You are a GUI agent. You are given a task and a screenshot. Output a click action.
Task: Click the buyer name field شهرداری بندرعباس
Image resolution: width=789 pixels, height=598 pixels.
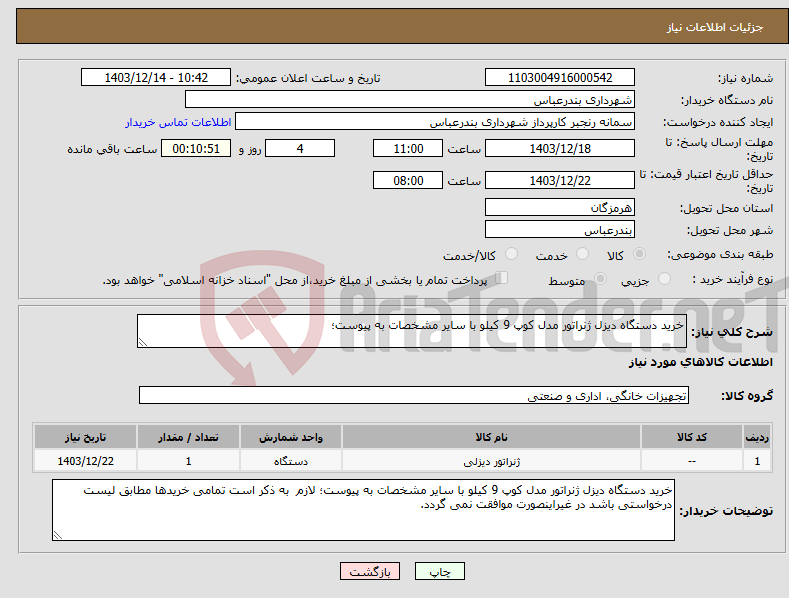pyautogui.click(x=410, y=100)
